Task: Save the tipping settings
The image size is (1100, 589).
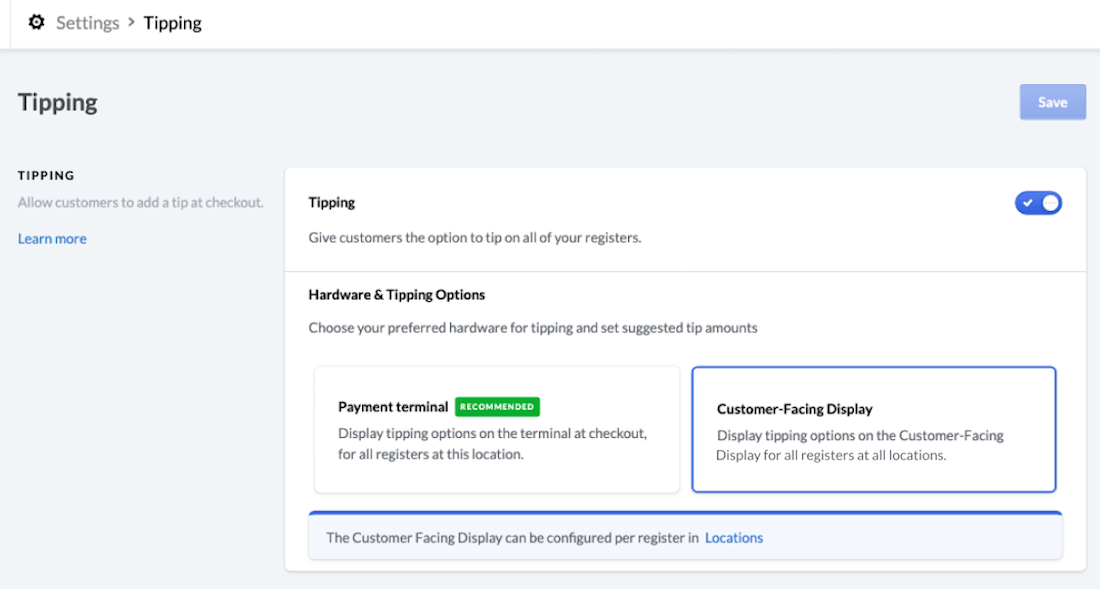Action: click(1052, 102)
